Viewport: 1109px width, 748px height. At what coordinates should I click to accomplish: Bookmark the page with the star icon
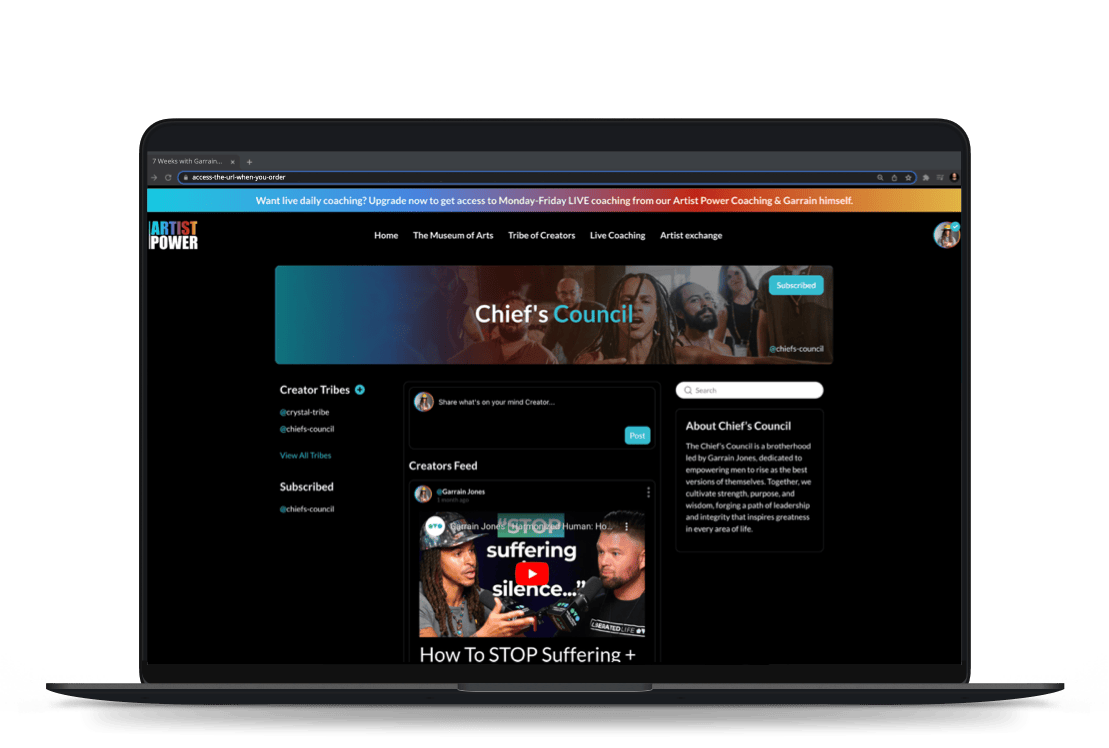pos(908,177)
